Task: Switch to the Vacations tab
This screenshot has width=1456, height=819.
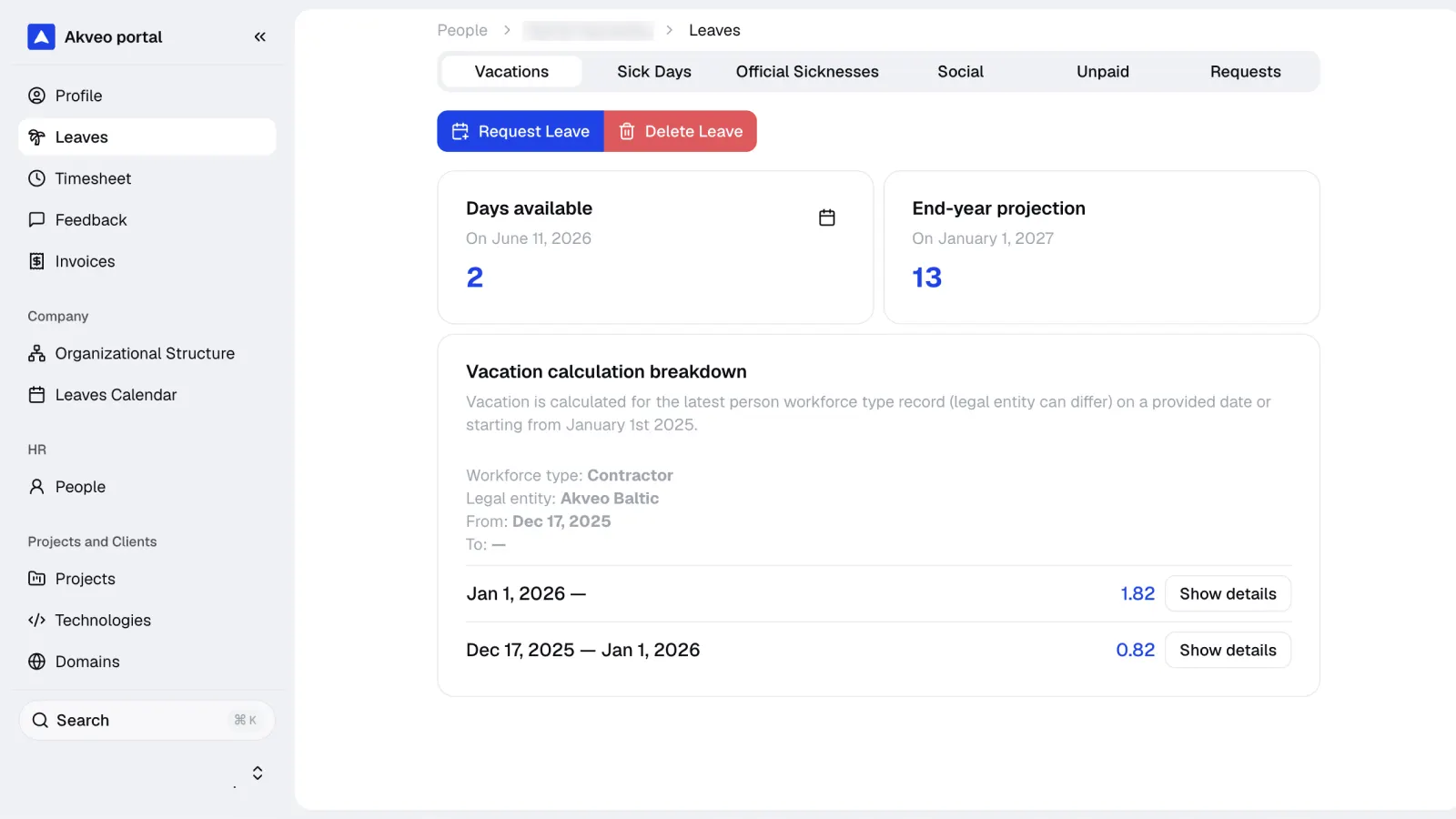Action: 511,72
